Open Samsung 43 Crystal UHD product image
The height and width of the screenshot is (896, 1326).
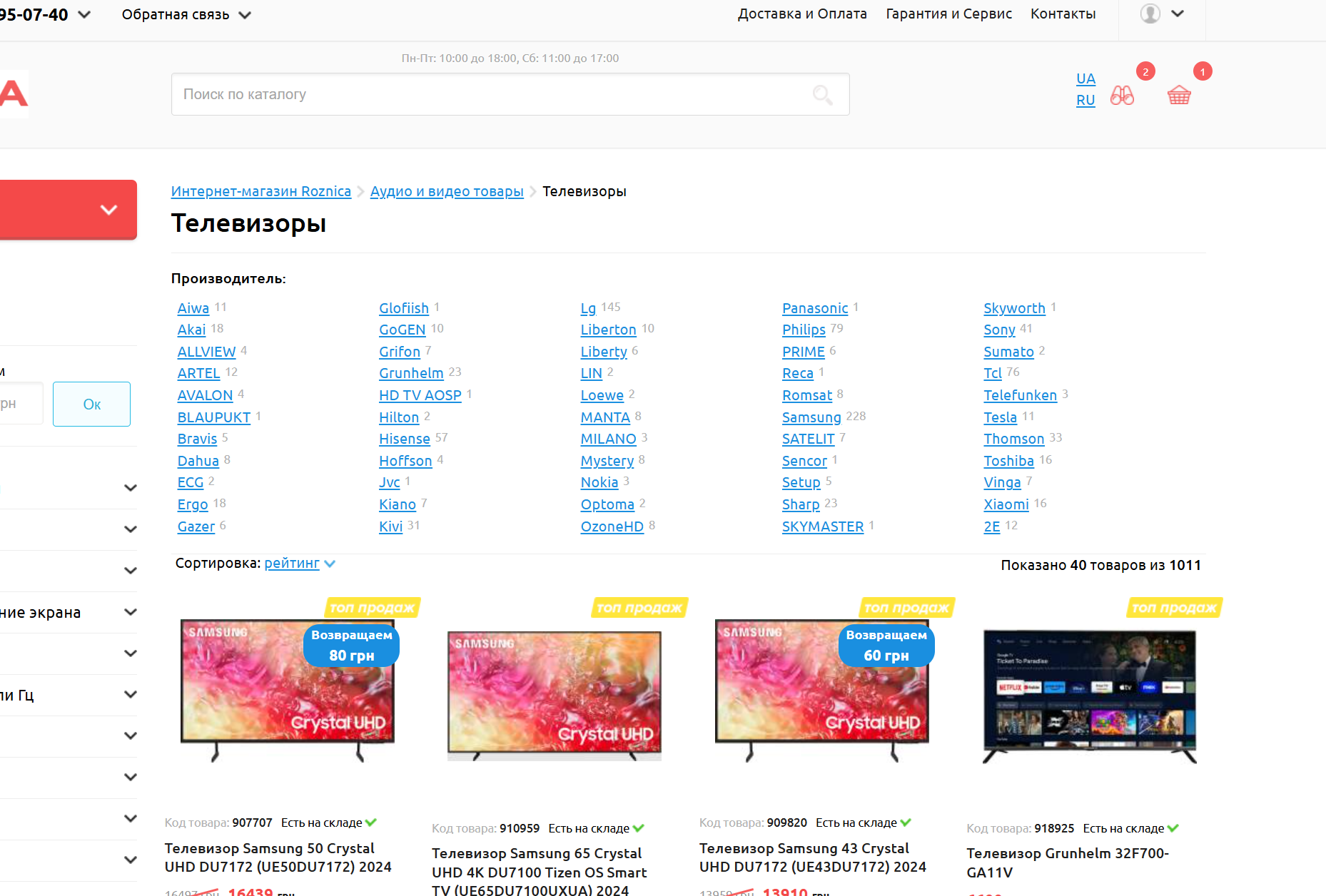pyautogui.click(x=822, y=691)
